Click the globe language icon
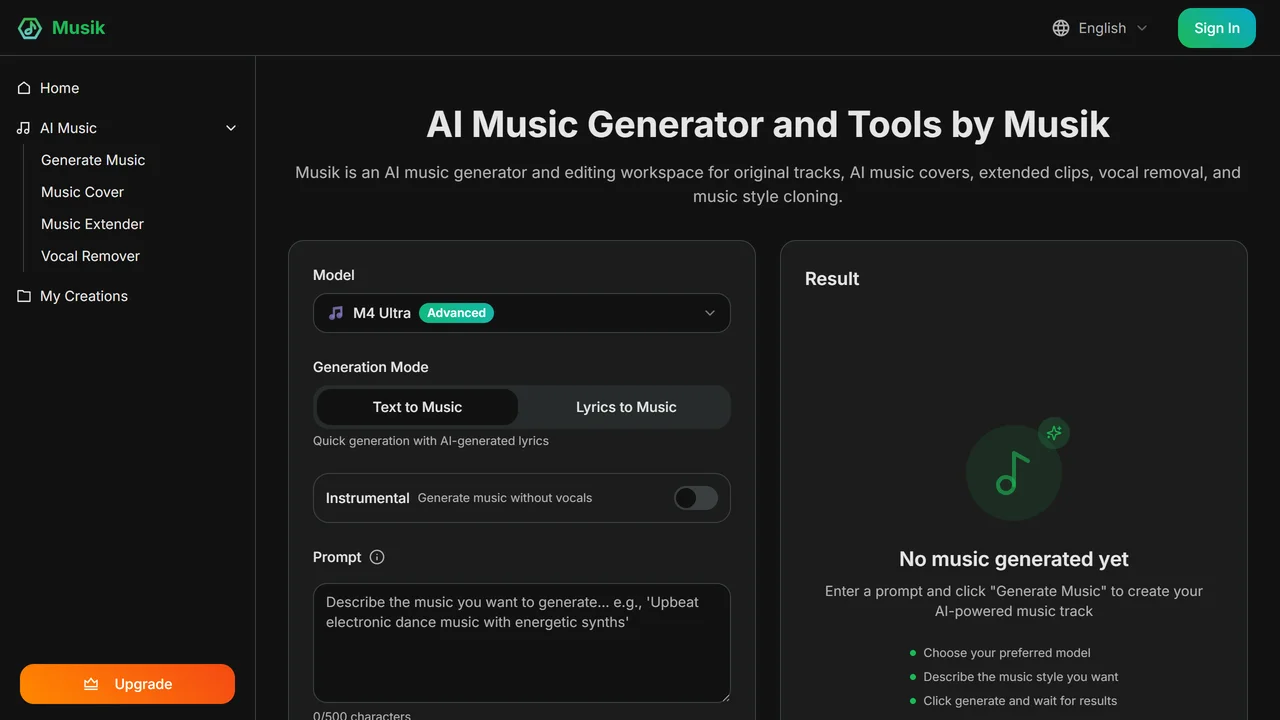This screenshot has width=1280, height=720. coord(1061,28)
